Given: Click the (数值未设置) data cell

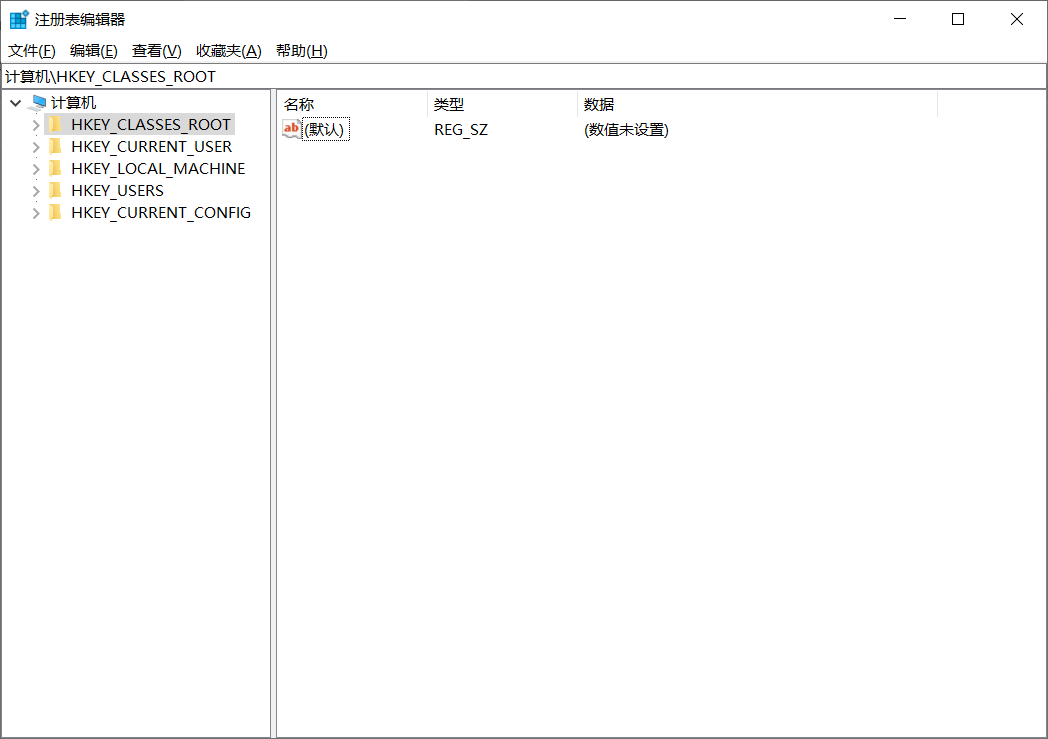Looking at the screenshot, I should pos(626,130).
